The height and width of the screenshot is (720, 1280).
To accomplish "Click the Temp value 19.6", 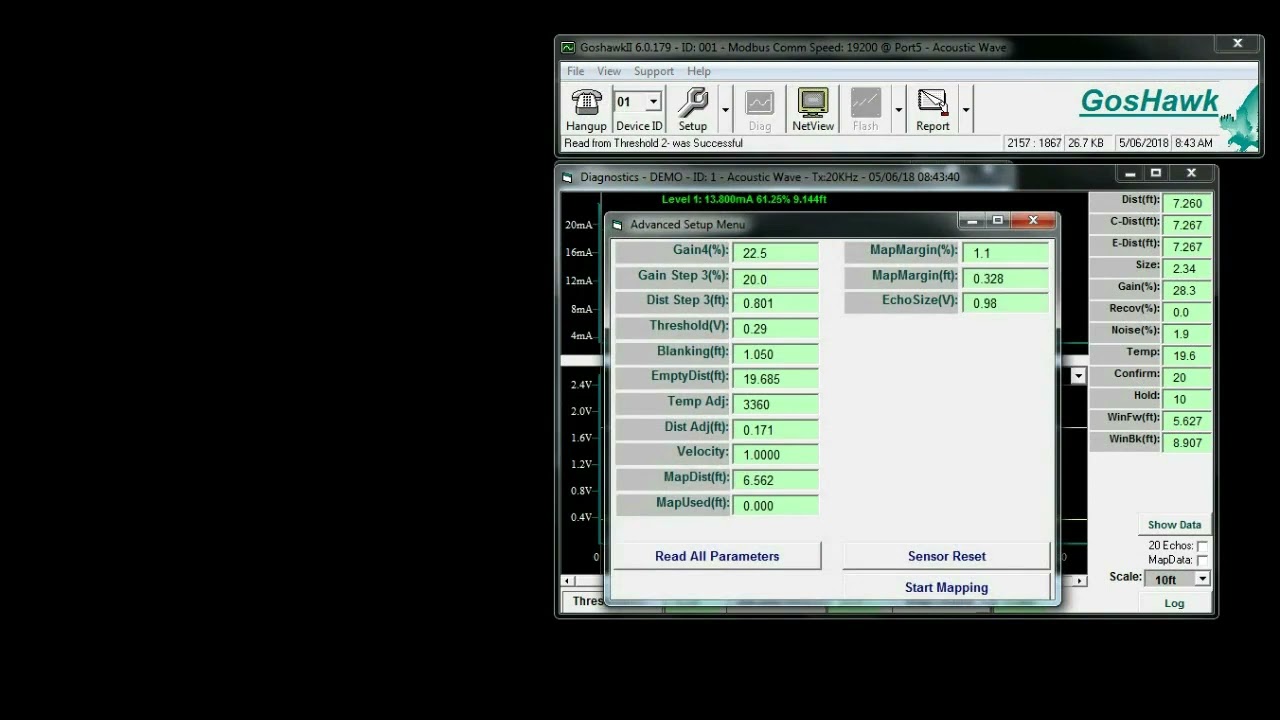I will tap(1187, 355).
